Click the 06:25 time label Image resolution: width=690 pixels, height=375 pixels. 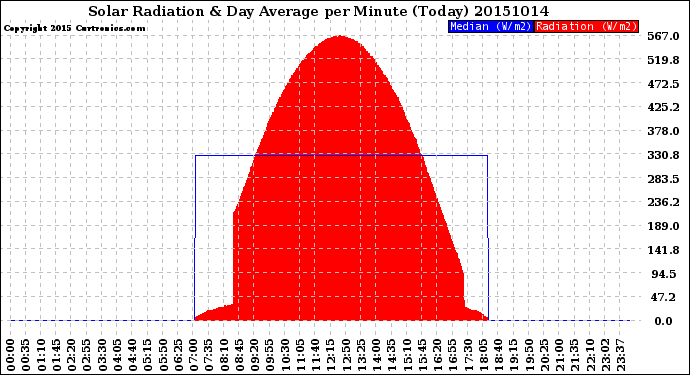pos(178,355)
